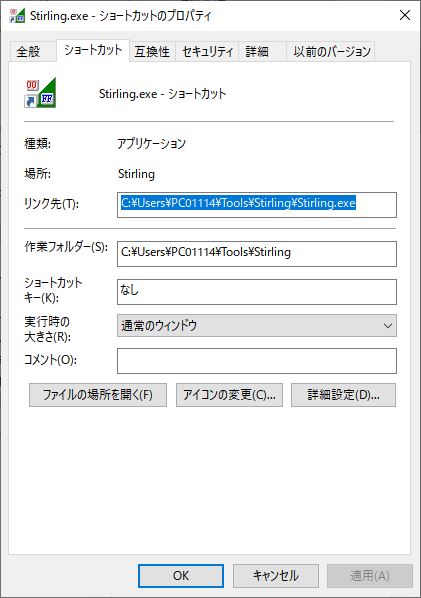Show the 以前のバージョン tab
This screenshot has width=421, height=598.
pyautogui.click(x=331, y=51)
